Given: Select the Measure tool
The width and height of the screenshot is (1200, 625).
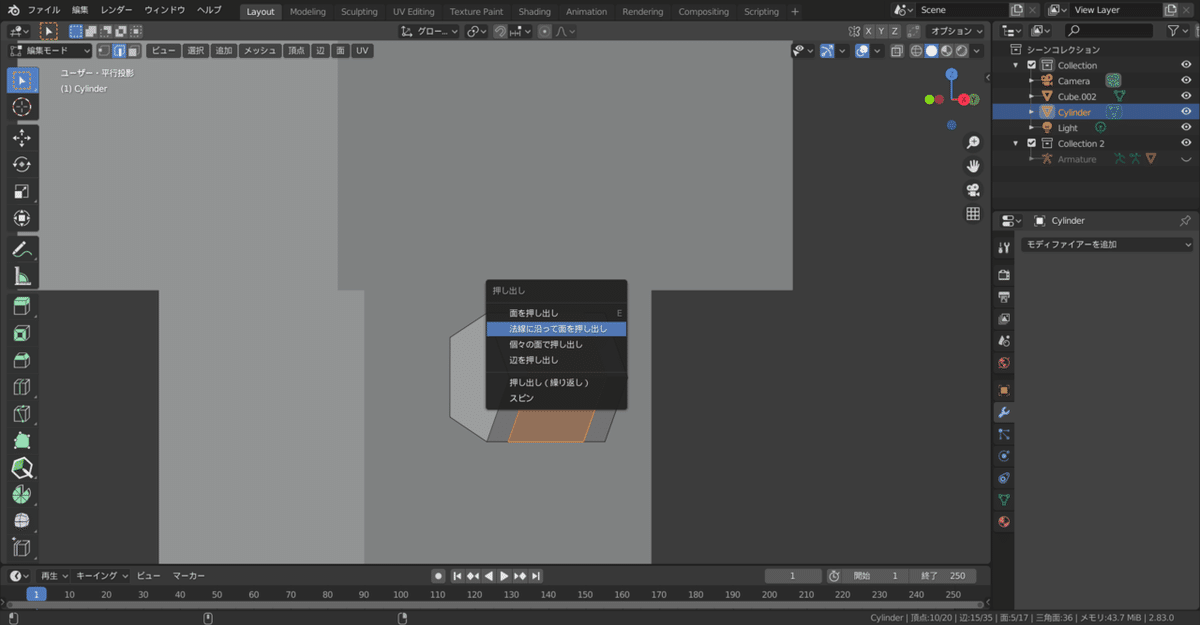Looking at the screenshot, I should [22, 276].
